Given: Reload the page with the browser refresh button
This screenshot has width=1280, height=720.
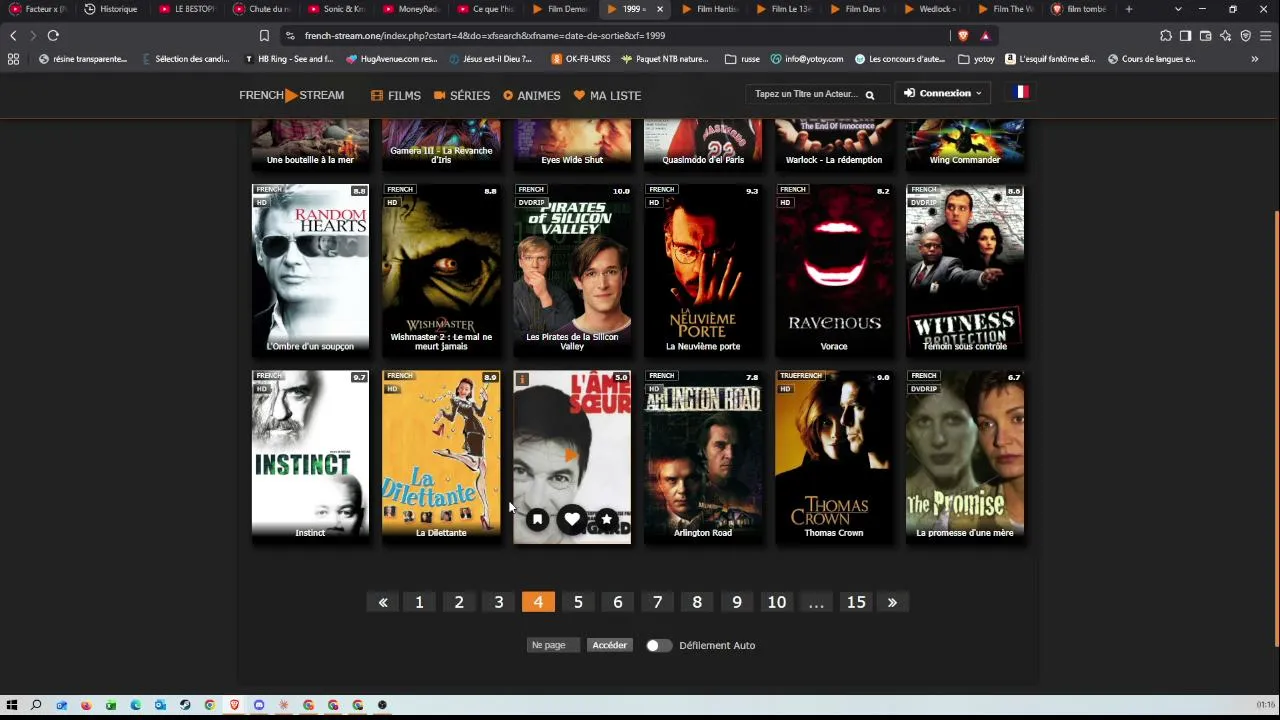Looking at the screenshot, I should (53, 35).
